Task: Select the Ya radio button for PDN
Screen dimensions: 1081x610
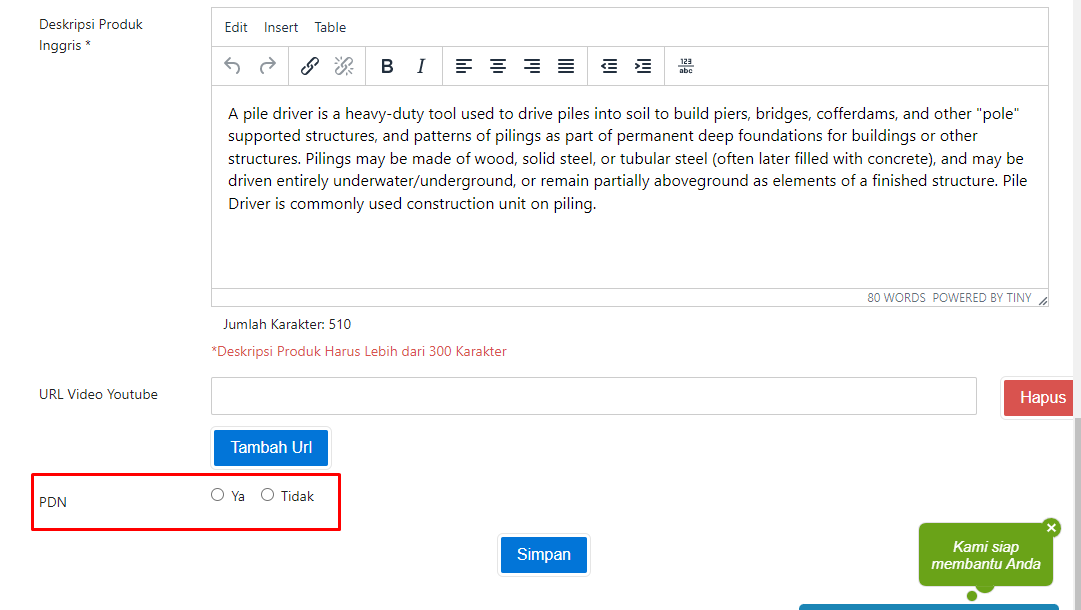Action: coord(218,495)
